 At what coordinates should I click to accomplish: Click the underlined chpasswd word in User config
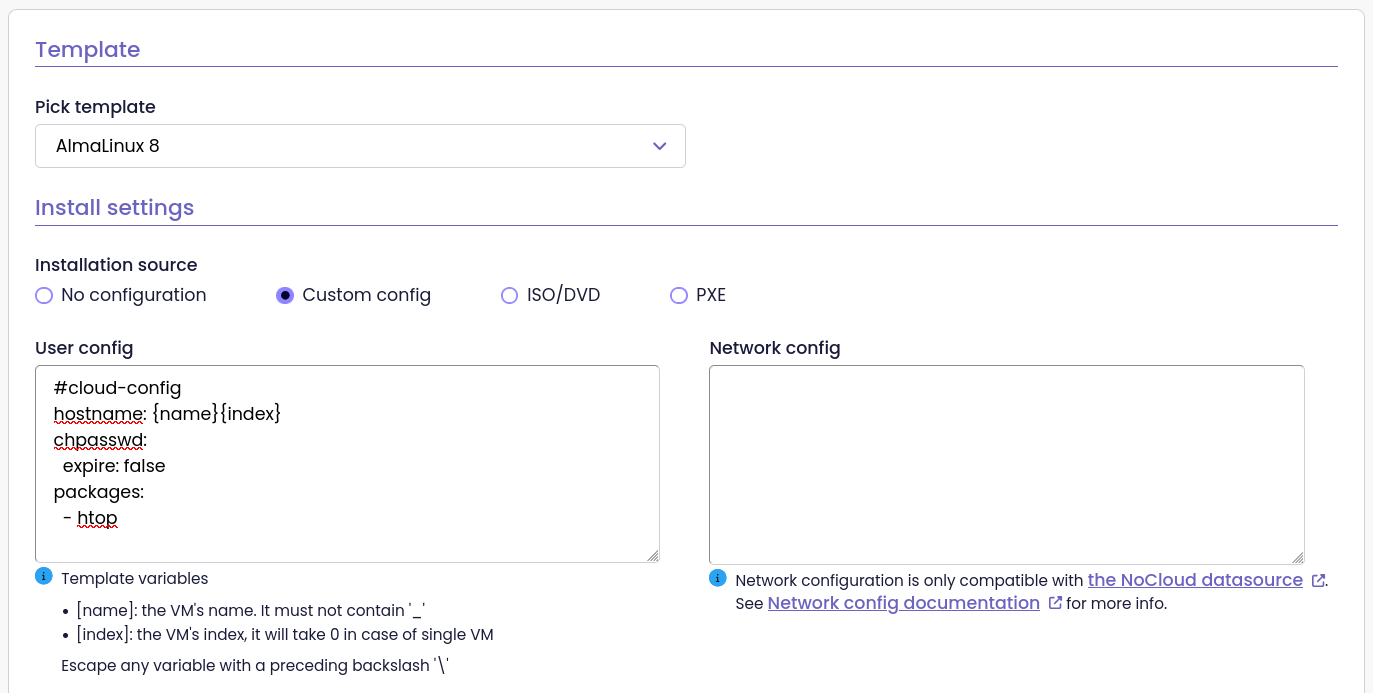[100, 439]
